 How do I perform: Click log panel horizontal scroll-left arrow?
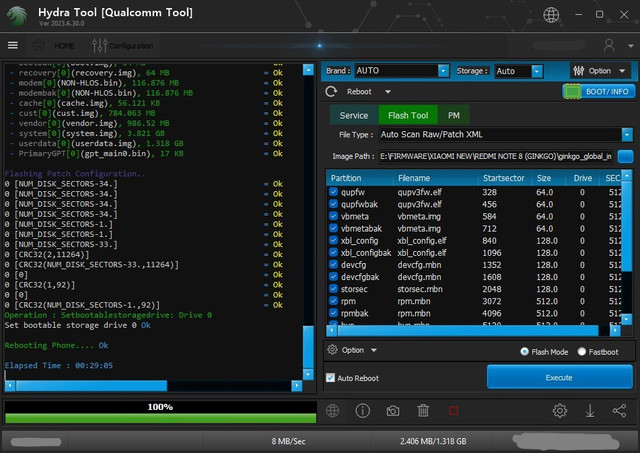coord(10,385)
